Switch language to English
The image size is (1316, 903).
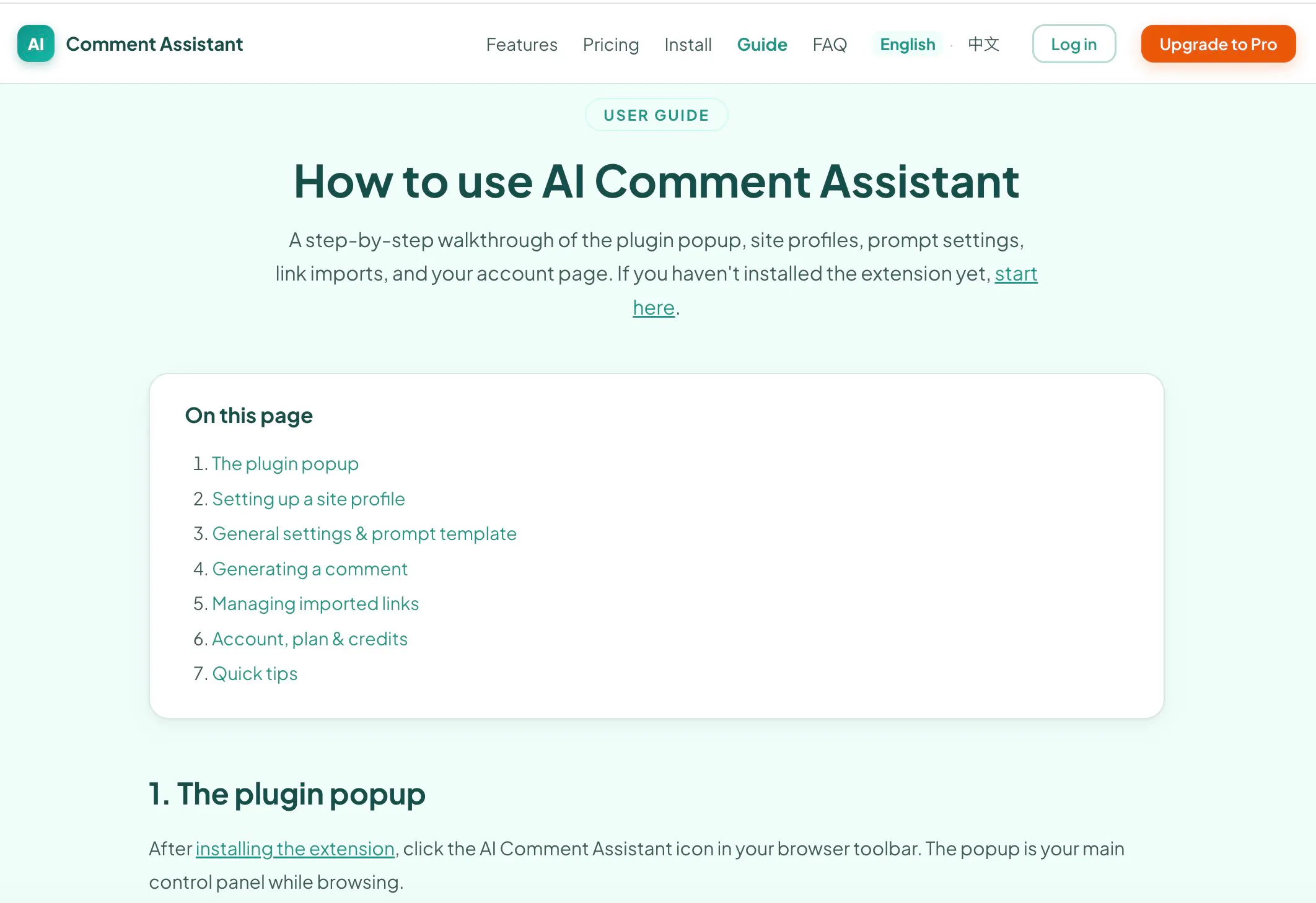tap(908, 44)
